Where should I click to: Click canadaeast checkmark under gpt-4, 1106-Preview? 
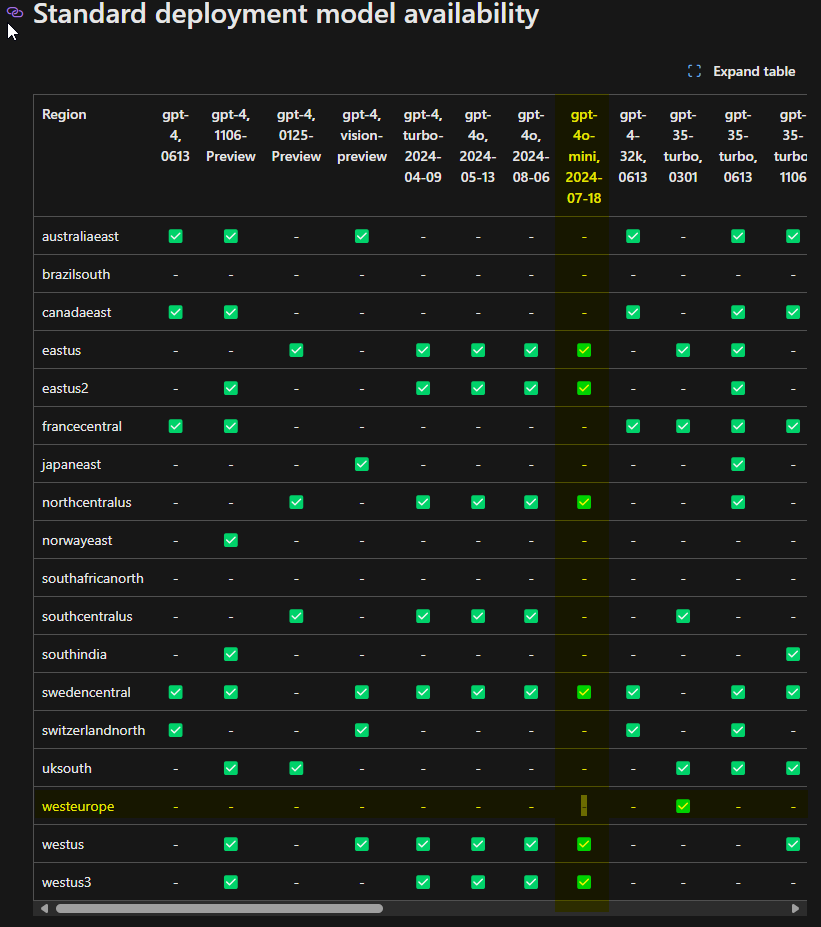click(231, 312)
